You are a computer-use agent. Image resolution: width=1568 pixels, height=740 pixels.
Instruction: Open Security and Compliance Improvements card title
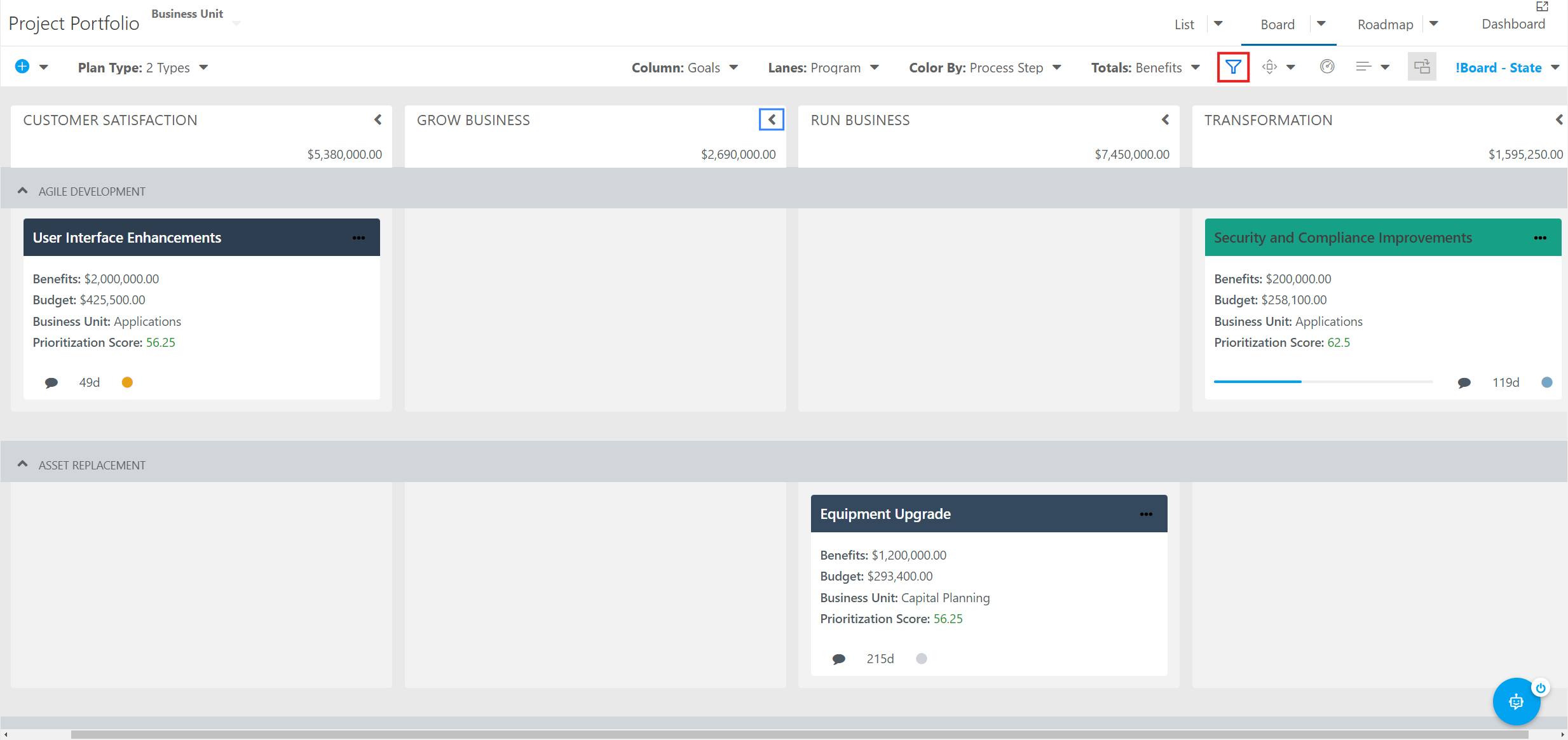[x=1343, y=238]
